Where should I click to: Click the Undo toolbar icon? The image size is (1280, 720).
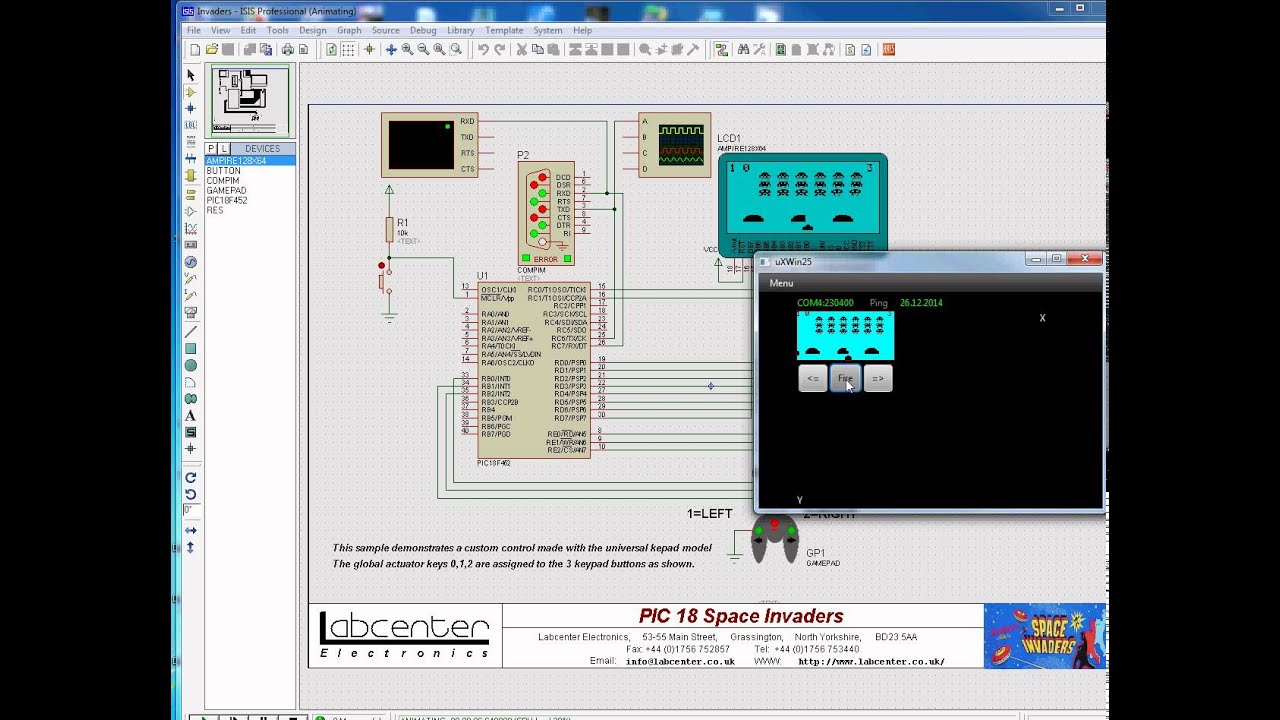(x=483, y=49)
